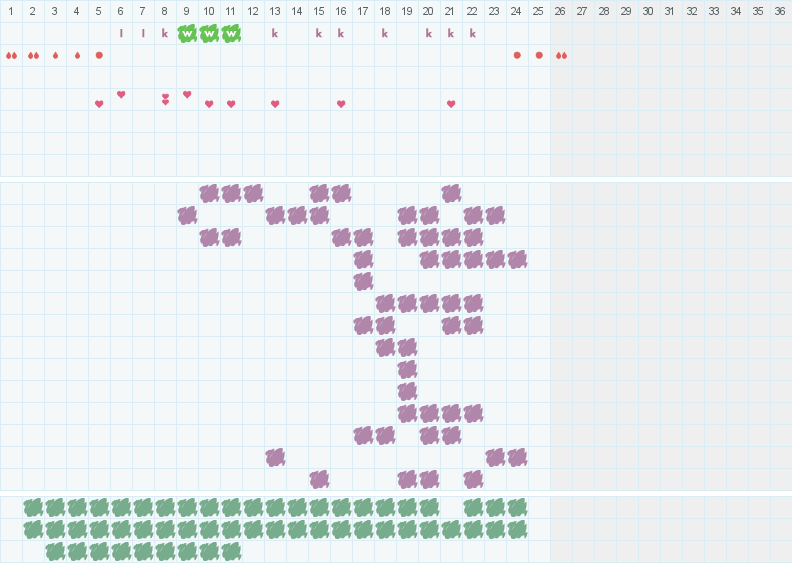The height and width of the screenshot is (563, 792).
Task: Select the double heart icon on day 8
Action: (x=165, y=99)
